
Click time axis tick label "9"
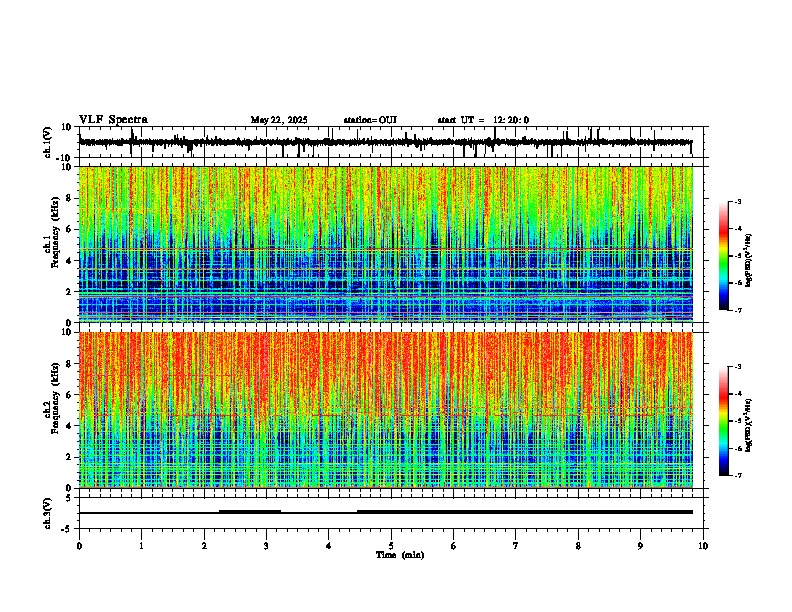pyautogui.click(x=640, y=546)
